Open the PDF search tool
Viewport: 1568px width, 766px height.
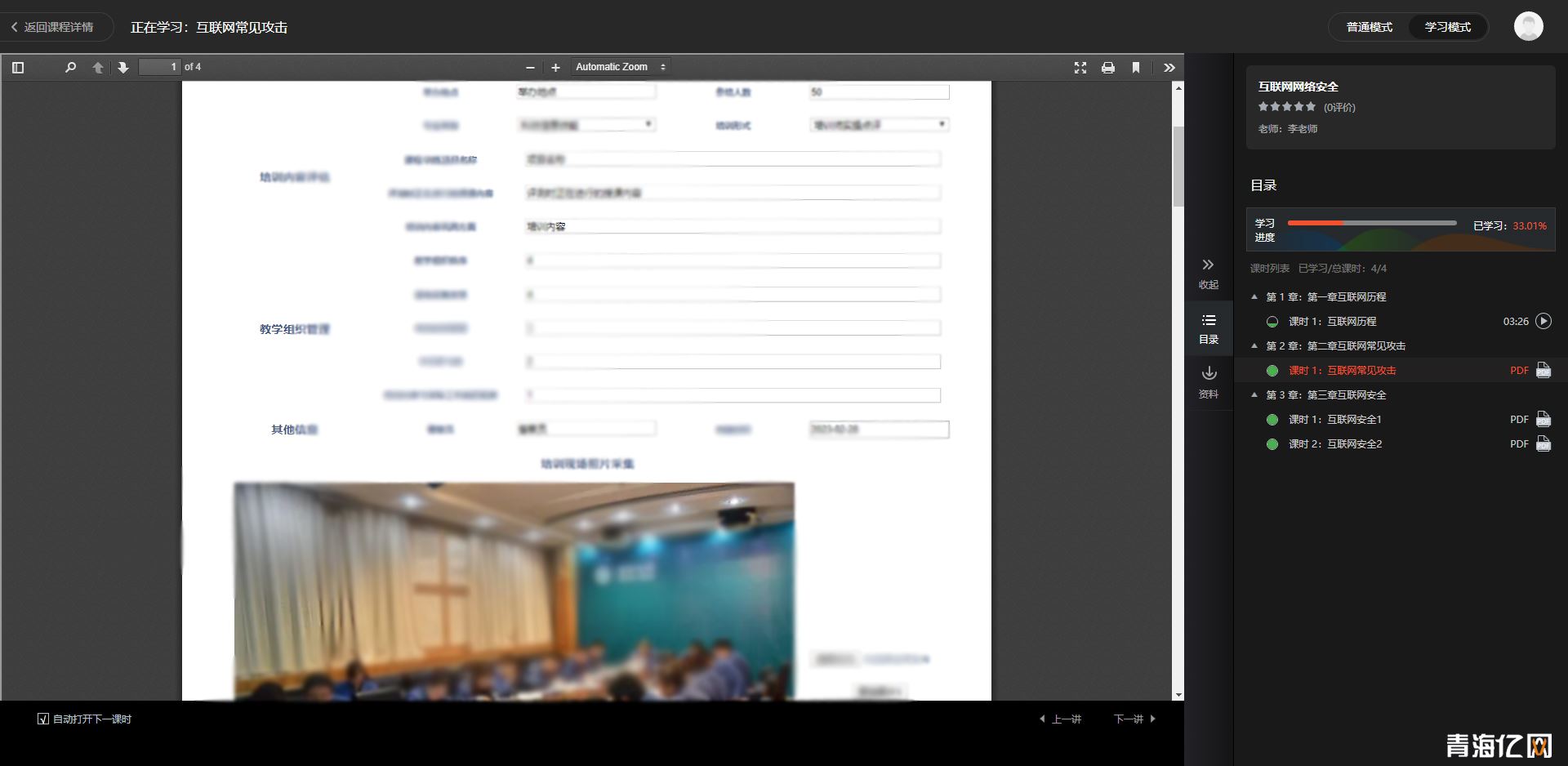[69, 68]
